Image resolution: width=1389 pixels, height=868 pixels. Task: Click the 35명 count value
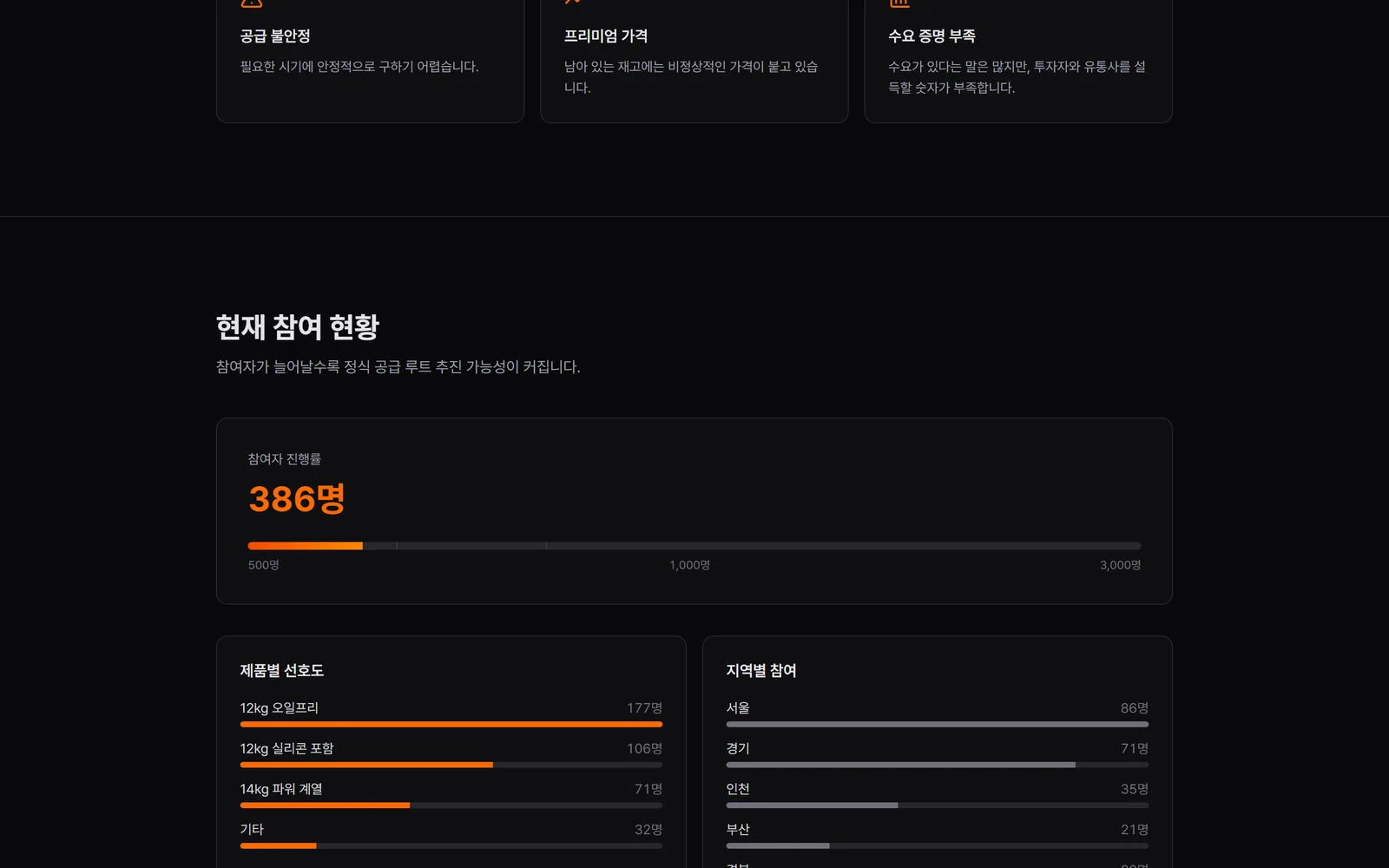1135,789
